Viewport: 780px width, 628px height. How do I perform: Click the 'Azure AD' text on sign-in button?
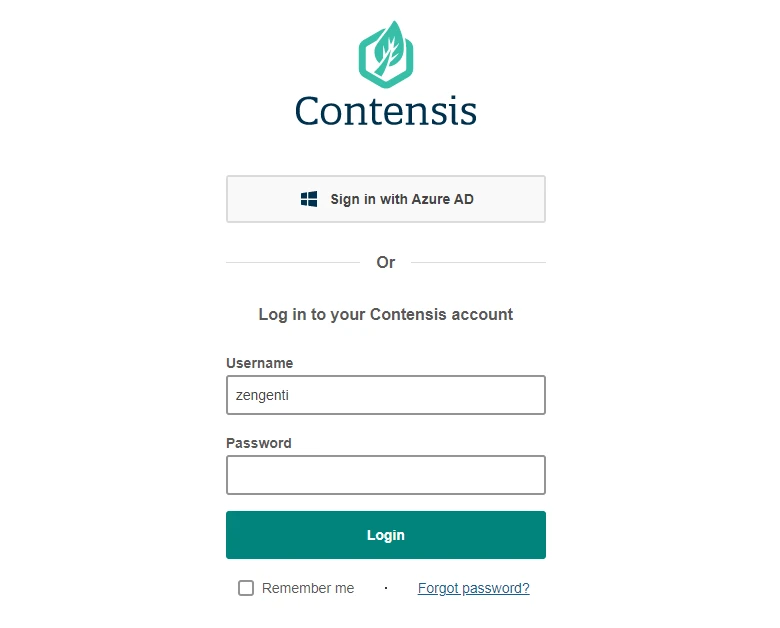tap(443, 199)
